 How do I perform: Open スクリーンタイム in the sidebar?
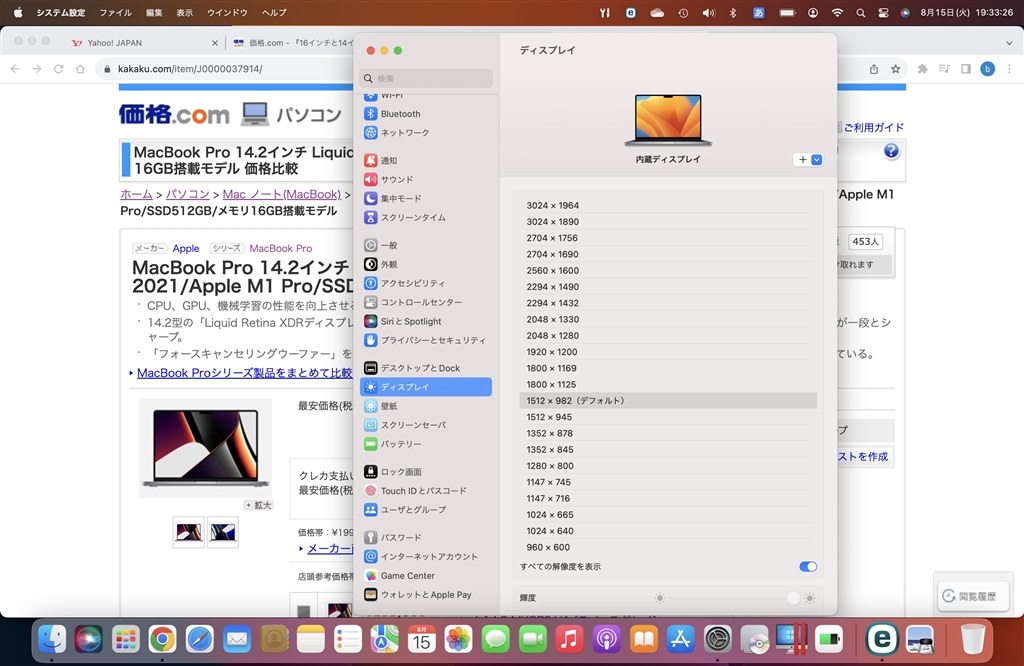click(x=426, y=217)
